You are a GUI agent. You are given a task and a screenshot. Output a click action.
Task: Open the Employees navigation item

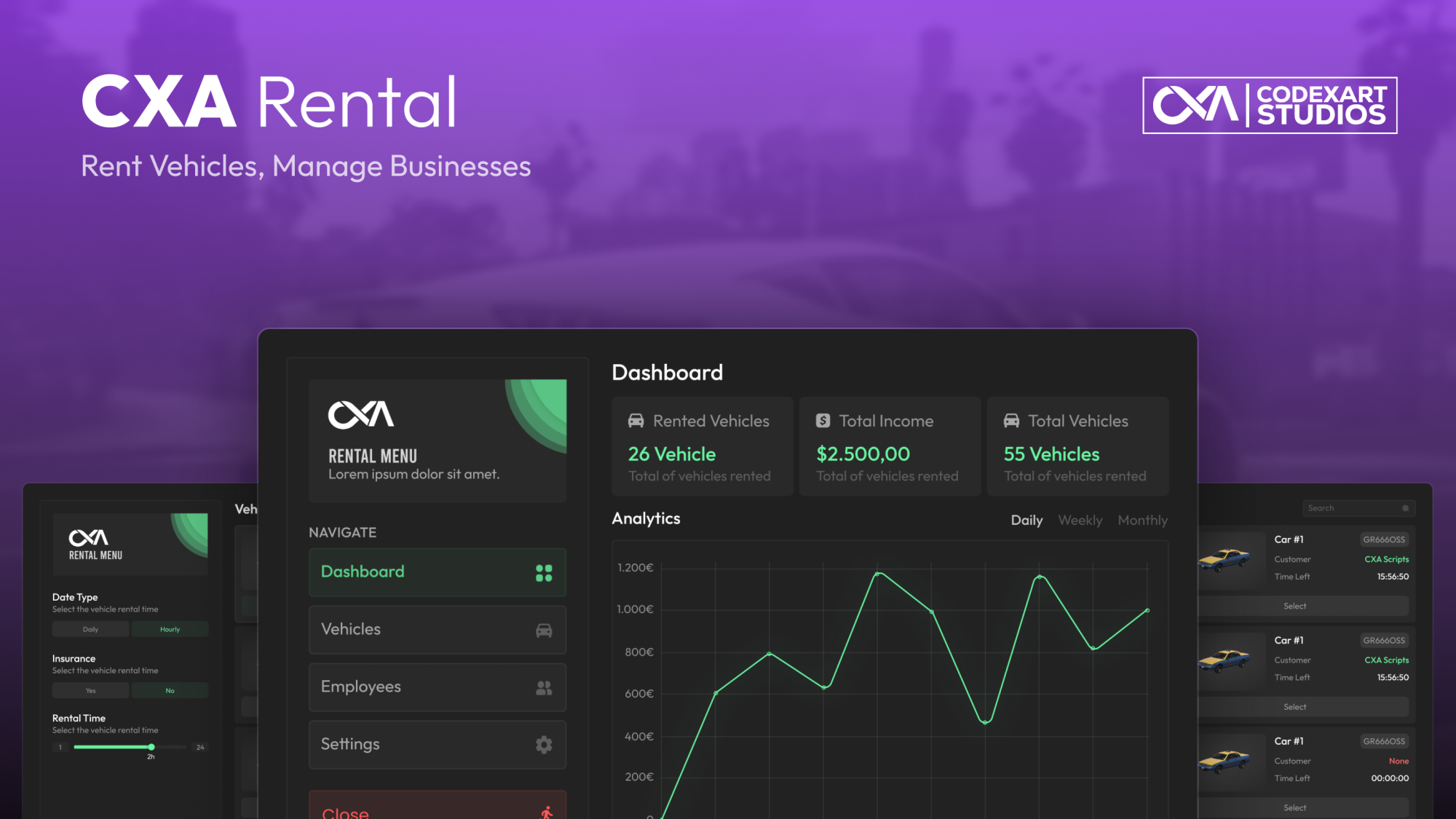[x=438, y=687]
